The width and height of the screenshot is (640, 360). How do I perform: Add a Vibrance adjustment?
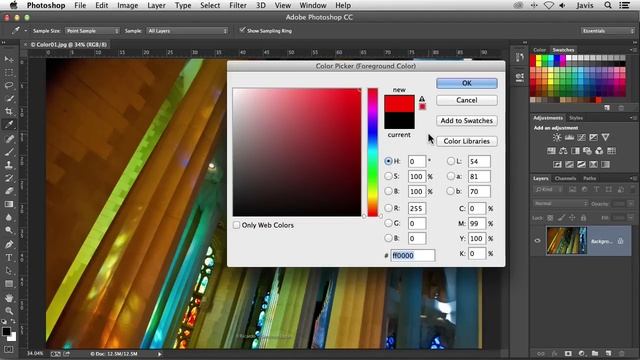[605, 138]
